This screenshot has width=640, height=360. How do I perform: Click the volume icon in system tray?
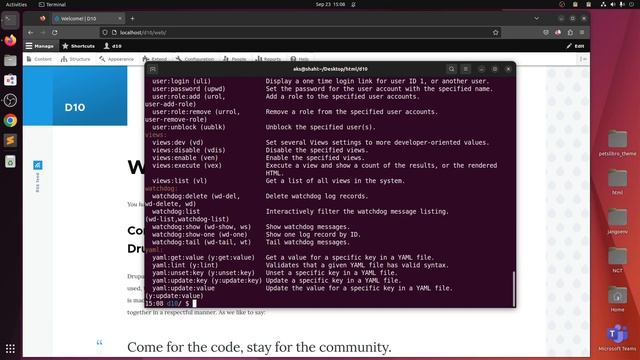613,4
